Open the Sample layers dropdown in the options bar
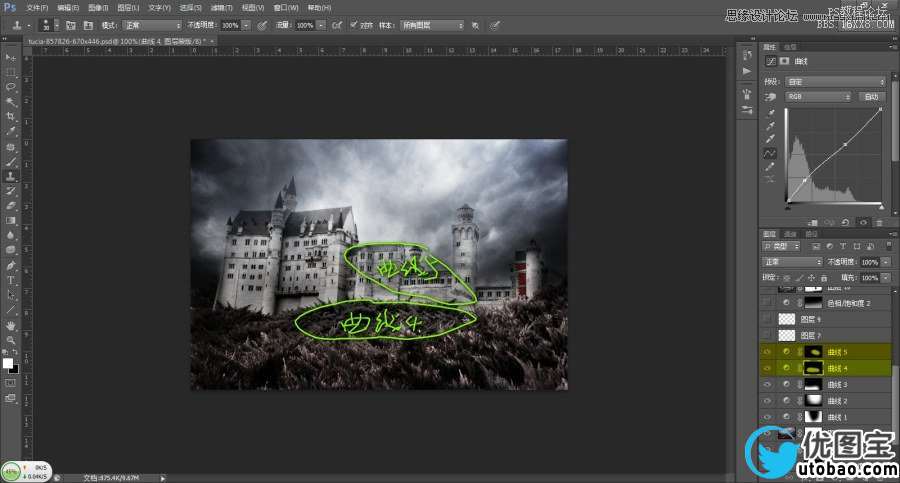 pos(432,25)
